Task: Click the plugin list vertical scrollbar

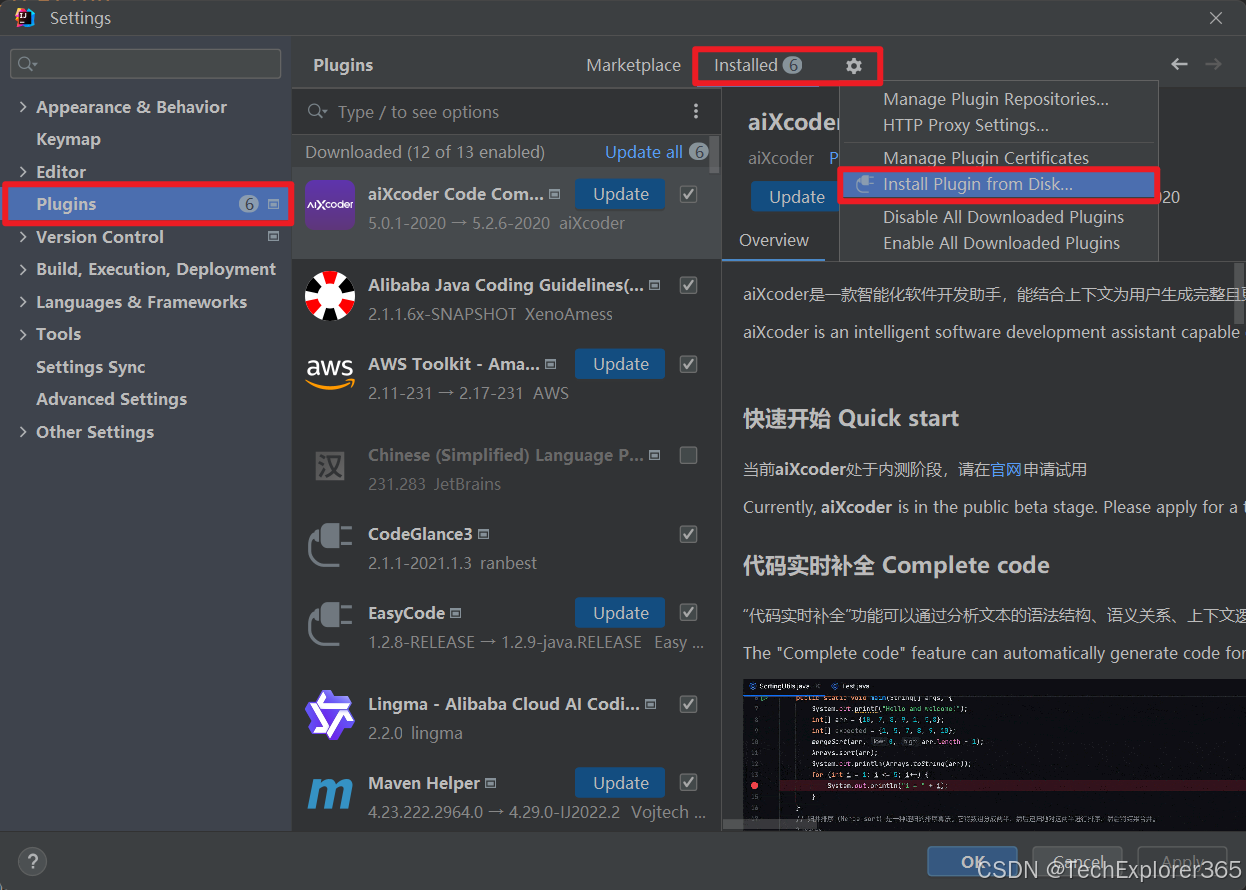Action: (x=714, y=155)
